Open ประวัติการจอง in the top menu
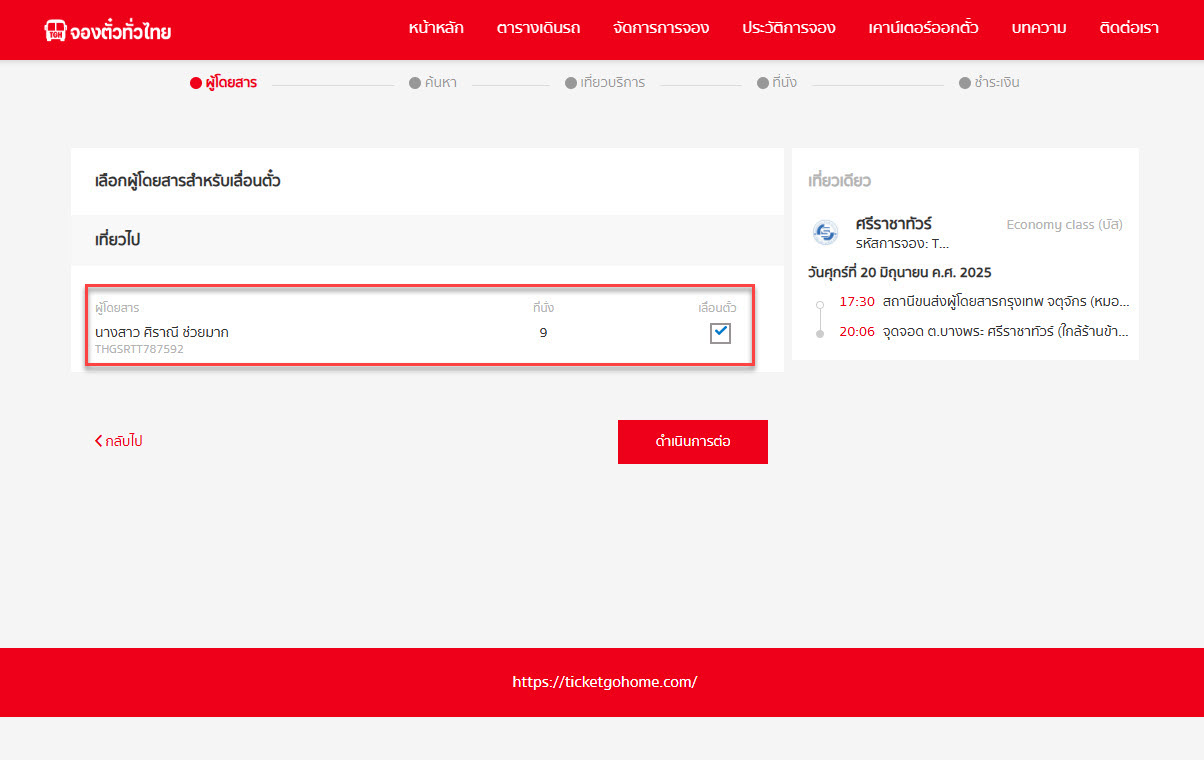This screenshot has height=760, width=1204. 789,28
